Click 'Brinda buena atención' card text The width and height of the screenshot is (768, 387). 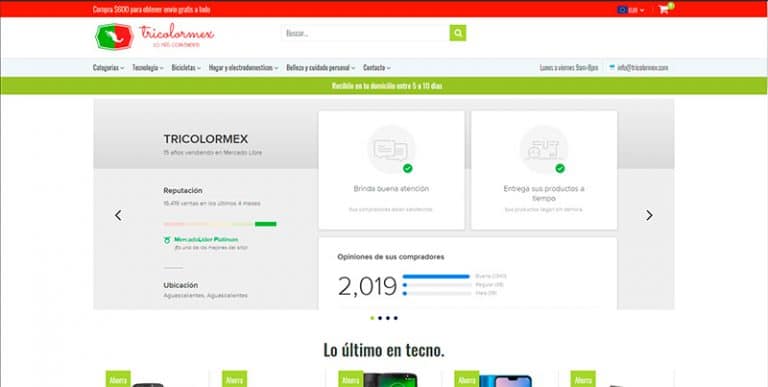coord(391,188)
